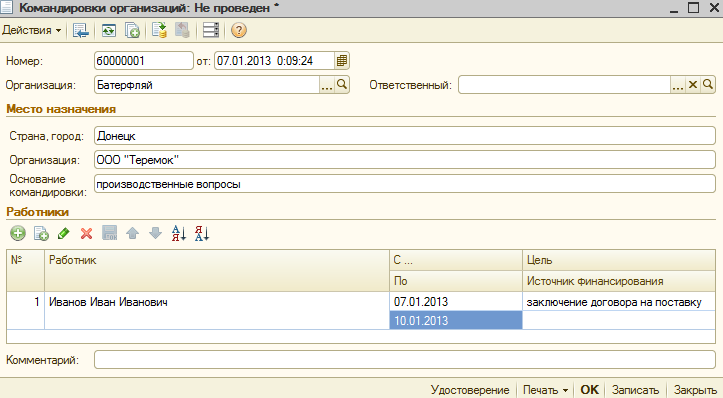Select the end date cell 10.01.2013

point(456,321)
